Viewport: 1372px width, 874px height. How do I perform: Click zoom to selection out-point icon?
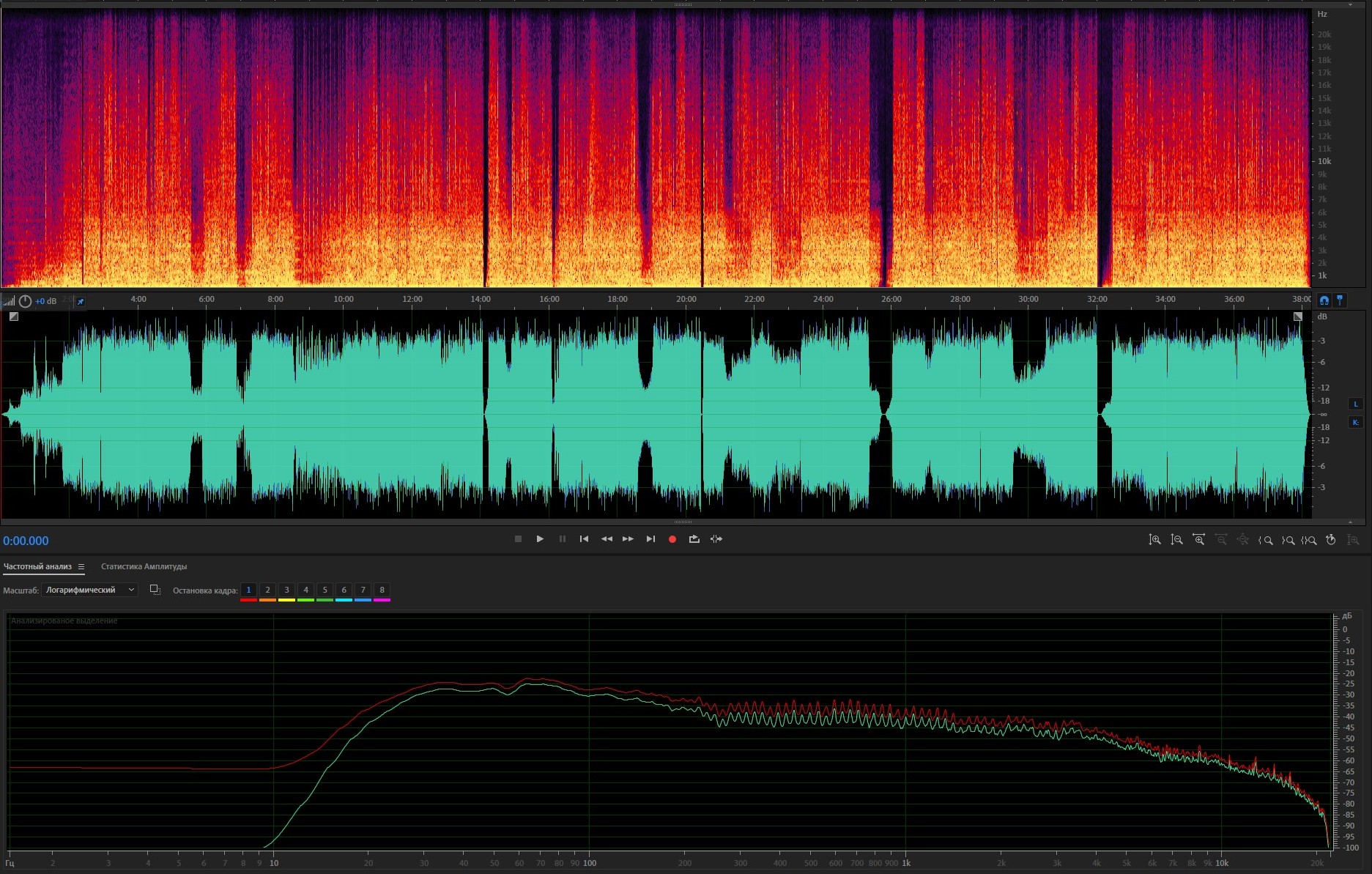[x=1287, y=540]
